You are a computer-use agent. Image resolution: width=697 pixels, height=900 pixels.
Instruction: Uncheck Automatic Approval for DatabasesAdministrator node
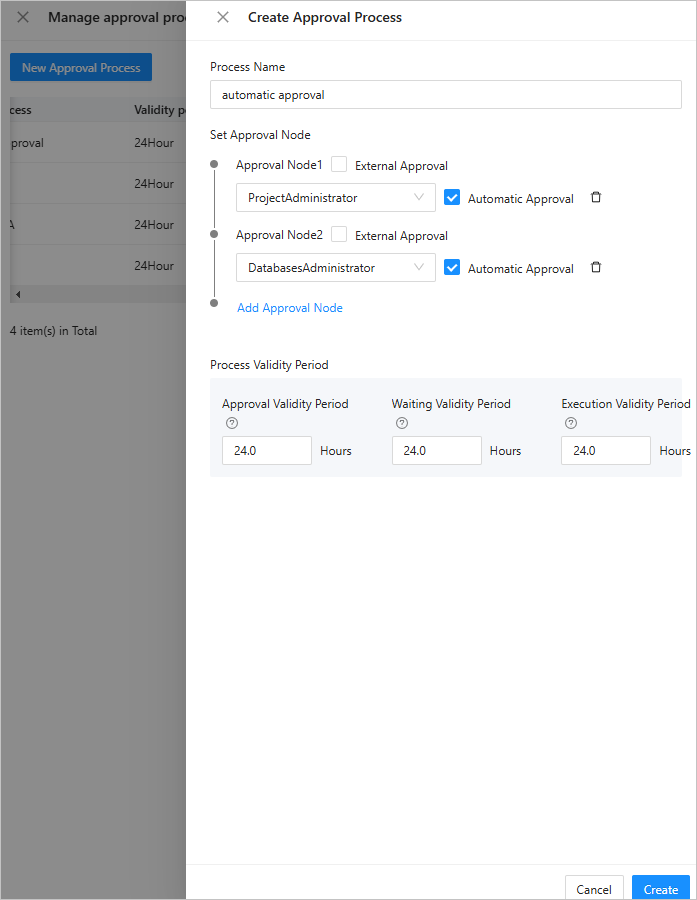(452, 268)
